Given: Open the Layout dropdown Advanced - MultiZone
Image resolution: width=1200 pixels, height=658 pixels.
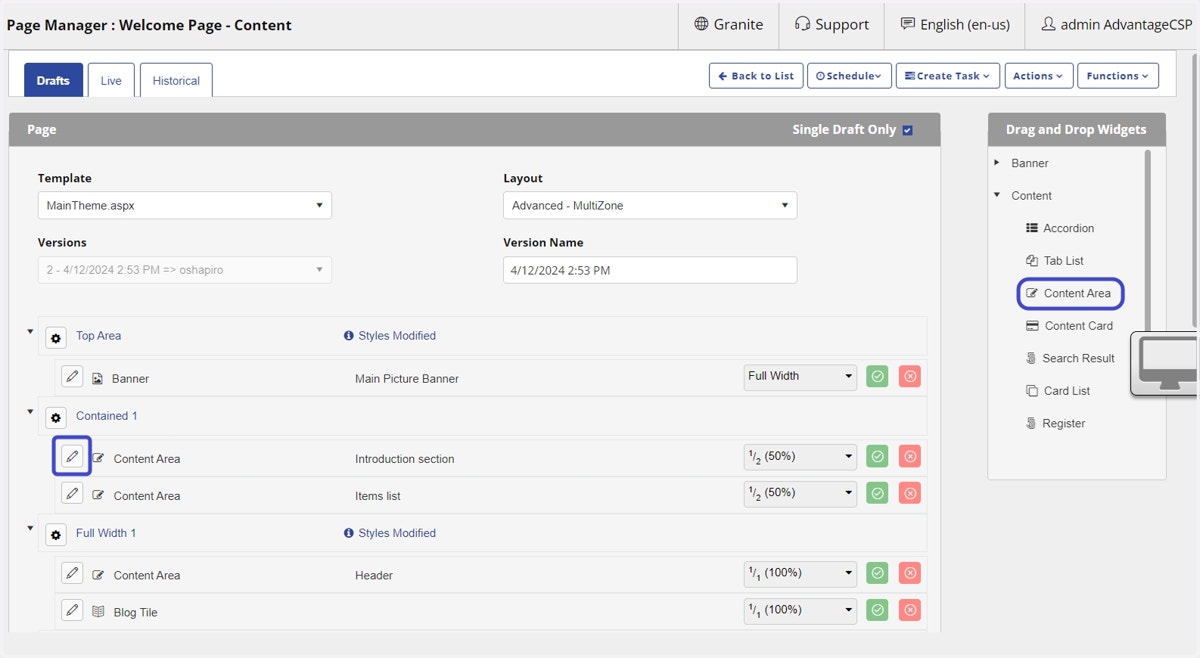Looking at the screenshot, I should click(x=650, y=205).
